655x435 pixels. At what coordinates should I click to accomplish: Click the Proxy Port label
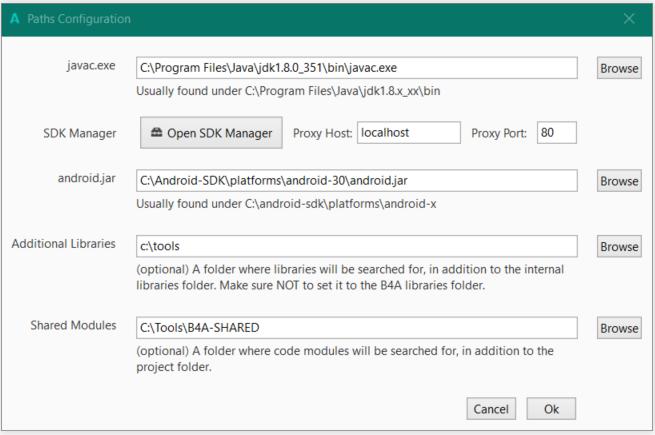[x=498, y=133]
